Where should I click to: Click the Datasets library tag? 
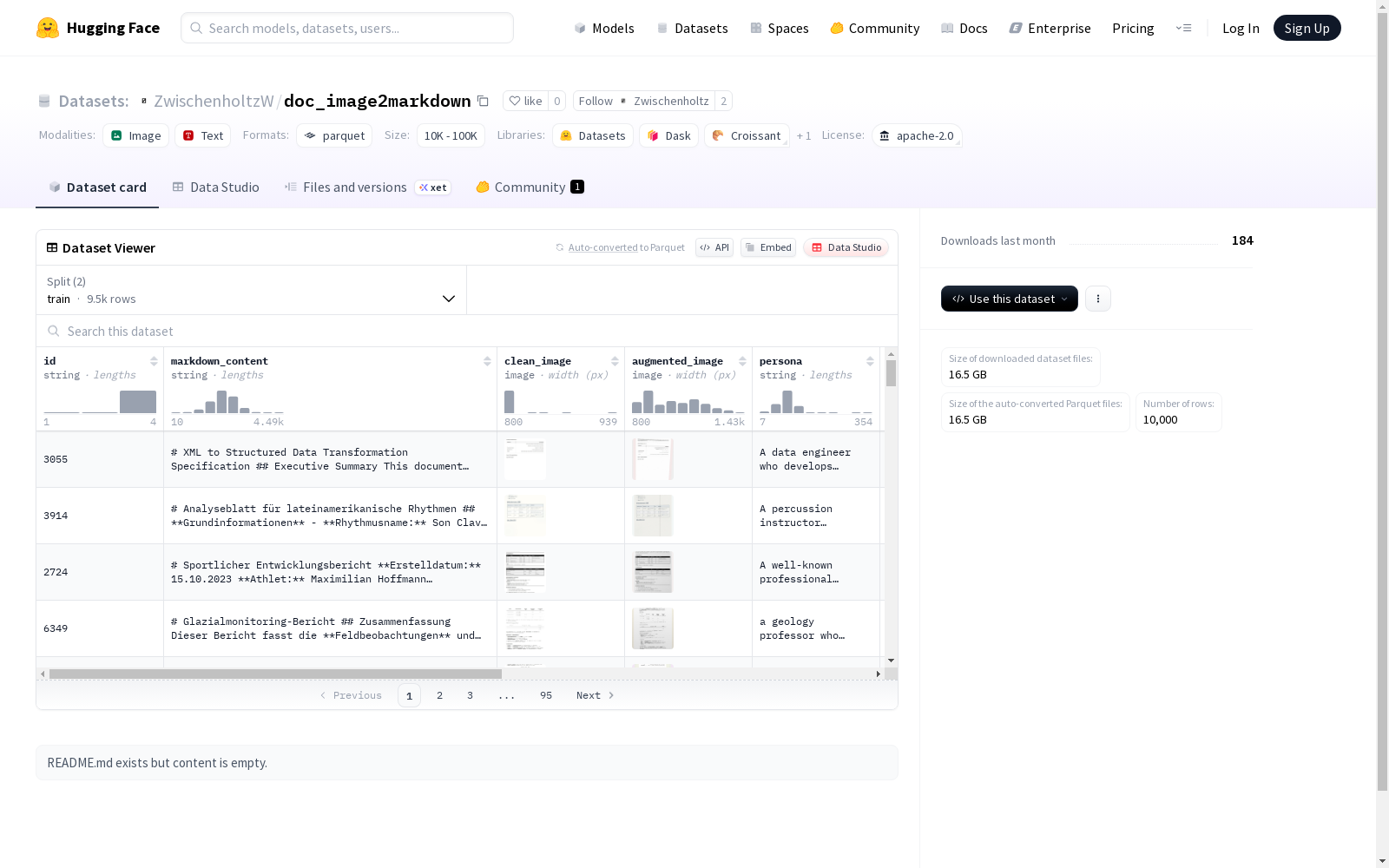tap(593, 135)
